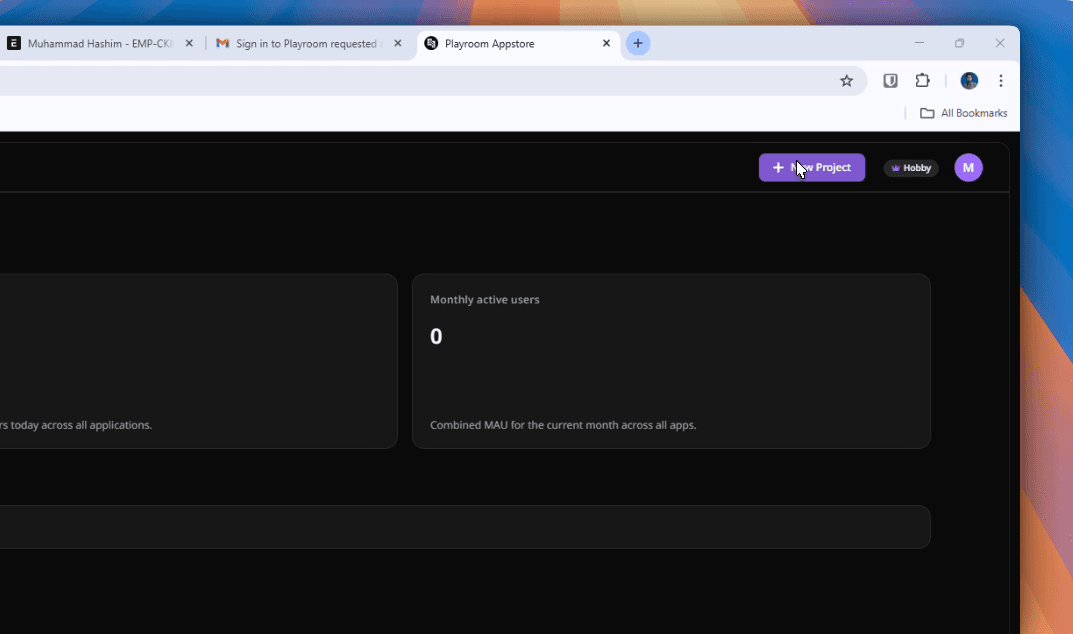Click the Combined MAU for the current month text
Image resolution: width=1073 pixels, height=634 pixels.
tap(563, 425)
